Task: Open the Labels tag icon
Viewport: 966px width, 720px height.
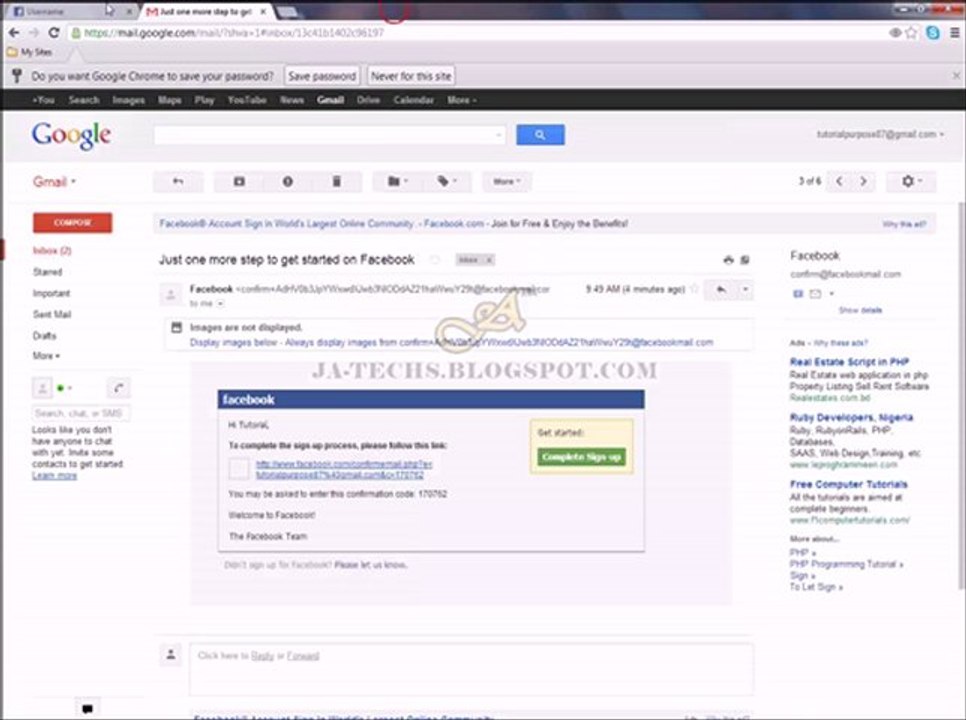Action: click(447, 182)
